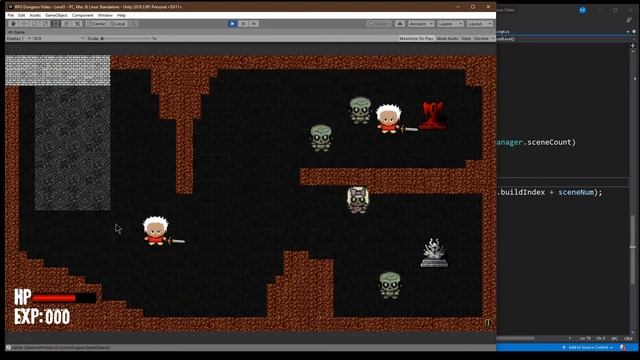Toggle Gizmos in Game view

[481, 38]
